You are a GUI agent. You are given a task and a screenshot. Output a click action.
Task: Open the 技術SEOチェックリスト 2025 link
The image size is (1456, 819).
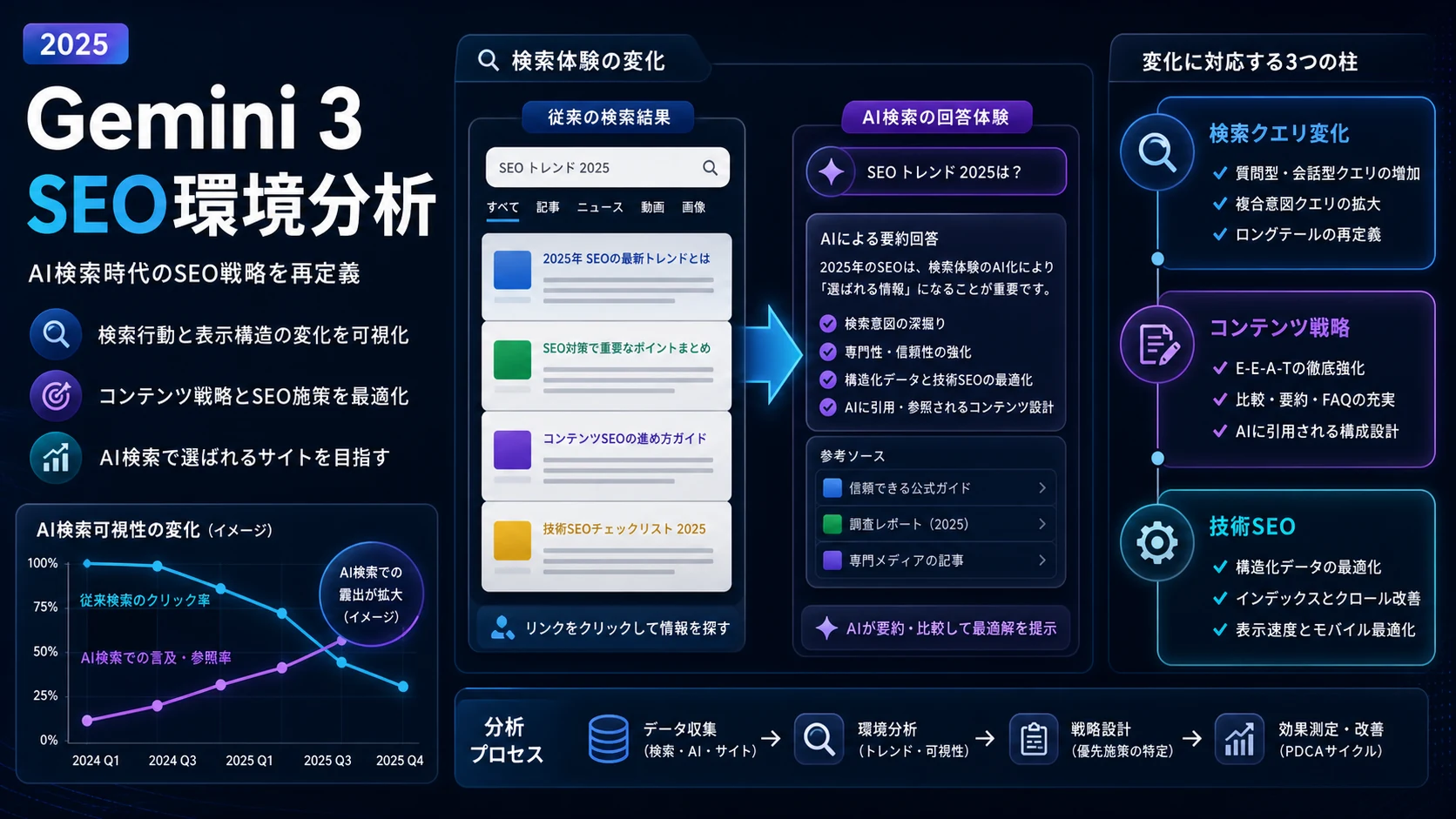pos(624,529)
